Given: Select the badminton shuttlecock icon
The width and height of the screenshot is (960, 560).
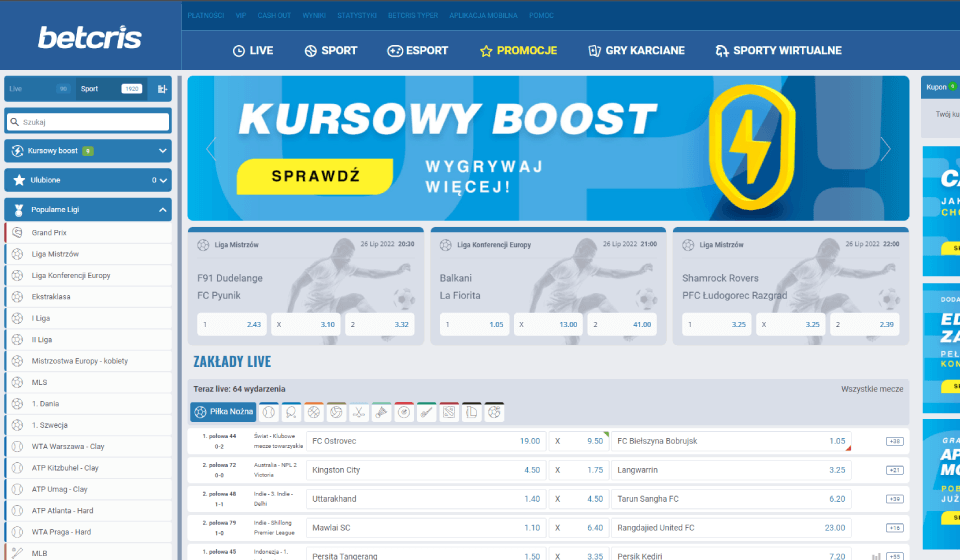Looking at the screenshot, I should pyautogui.click(x=381, y=412).
